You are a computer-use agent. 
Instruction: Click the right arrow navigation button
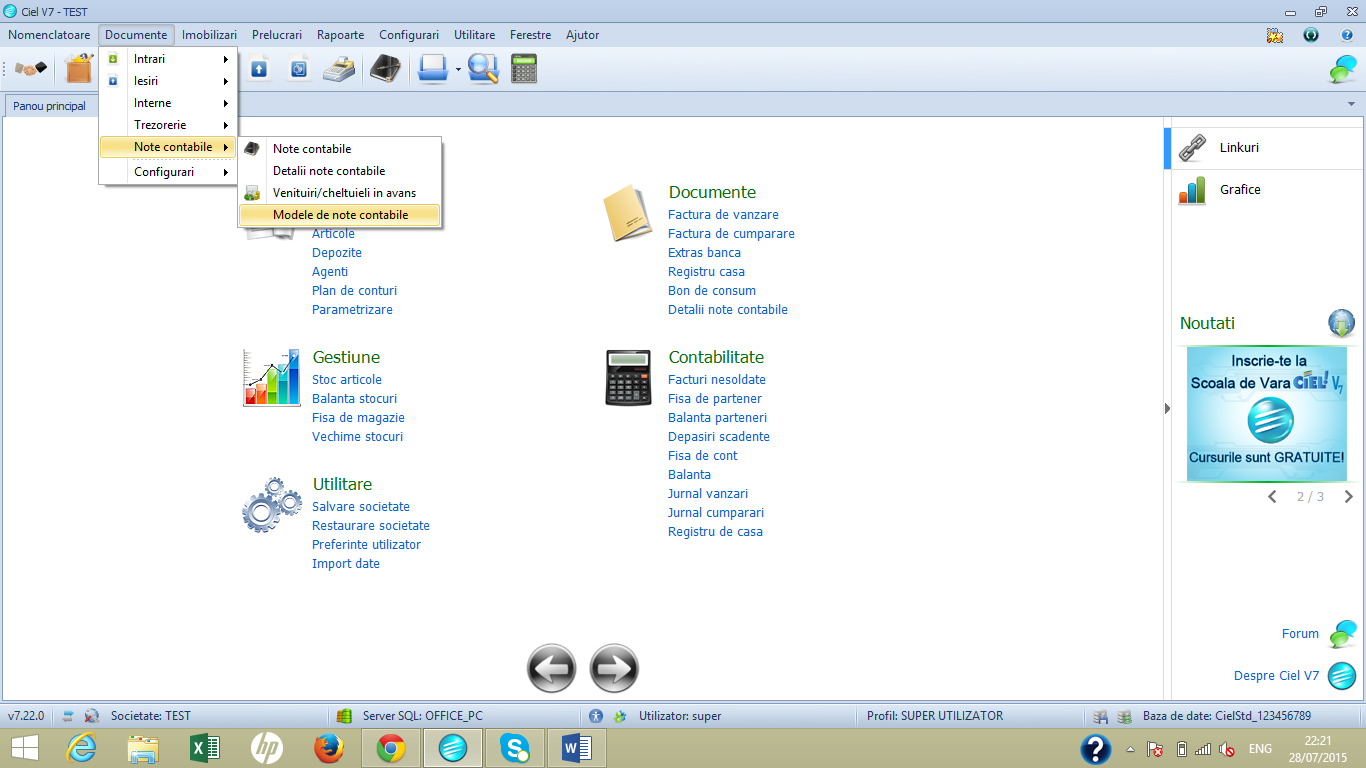click(614, 668)
